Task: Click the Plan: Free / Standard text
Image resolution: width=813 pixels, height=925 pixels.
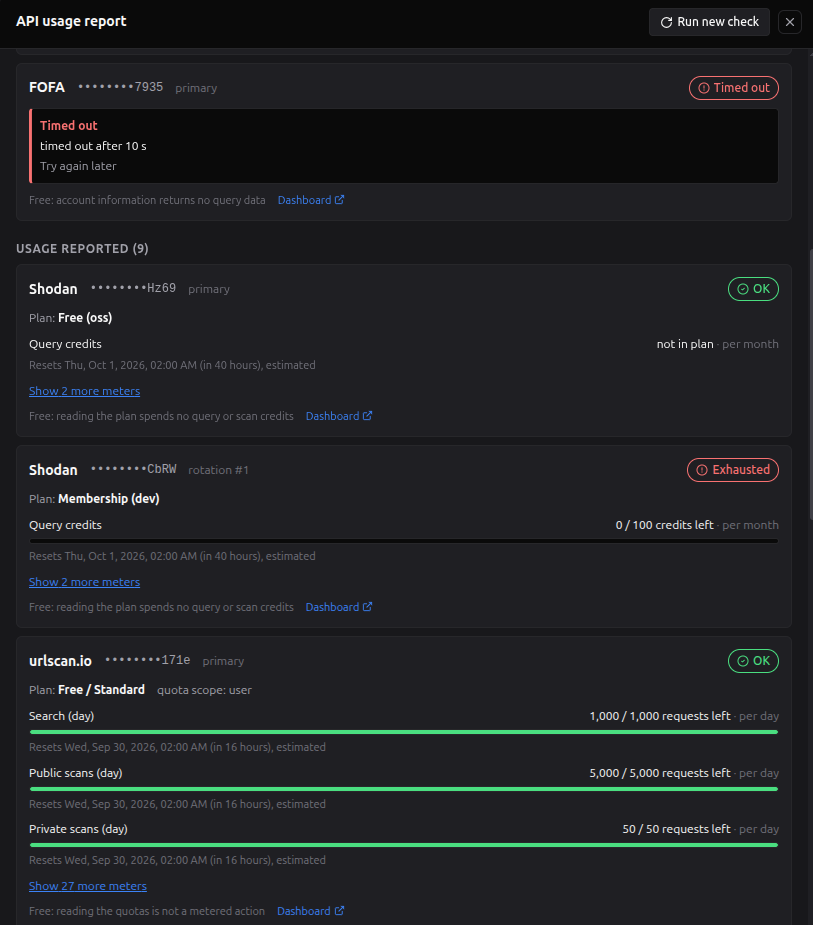Action: [x=87, y=690]
